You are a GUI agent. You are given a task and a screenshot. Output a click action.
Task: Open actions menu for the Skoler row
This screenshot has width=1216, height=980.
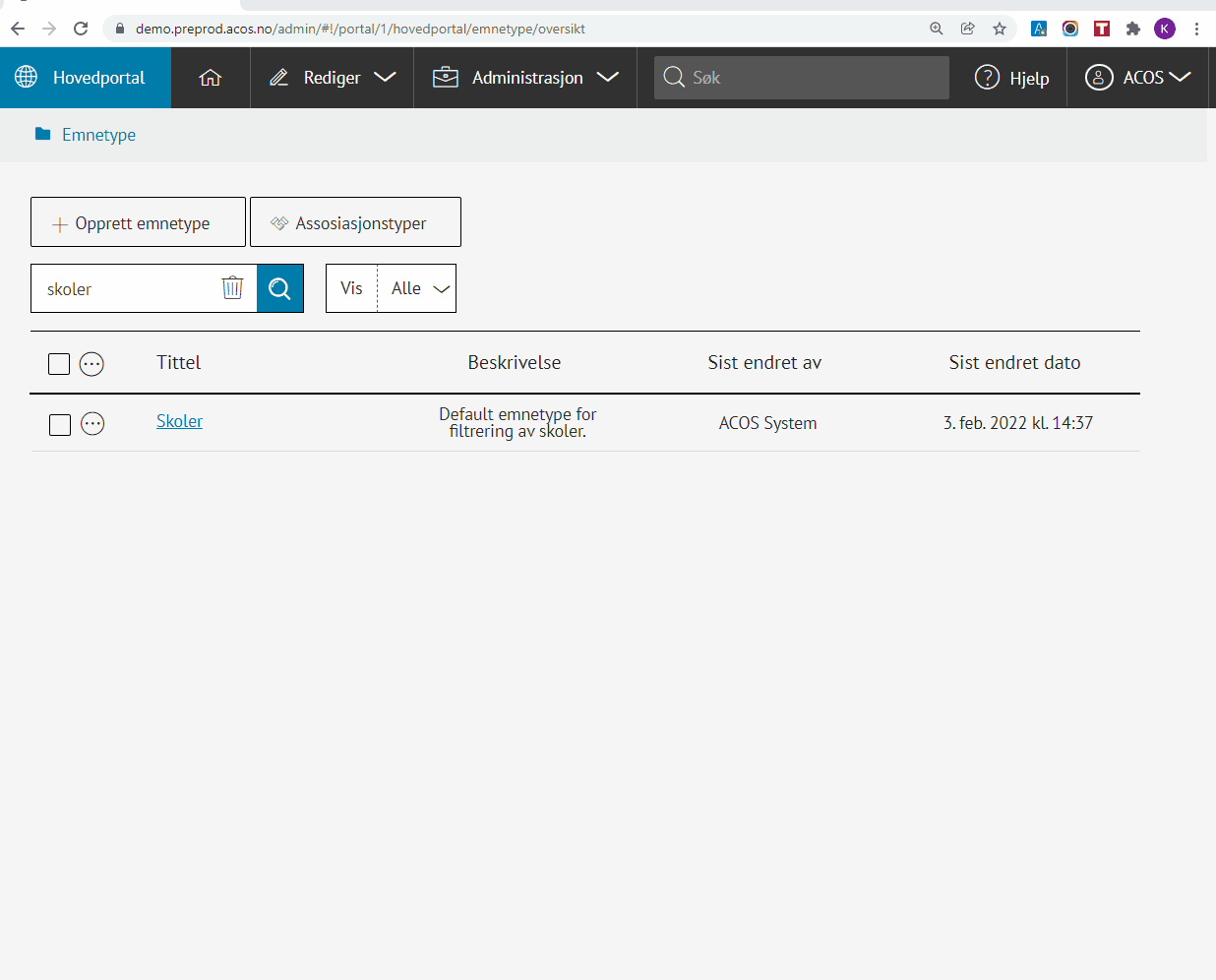coord(92,424)
